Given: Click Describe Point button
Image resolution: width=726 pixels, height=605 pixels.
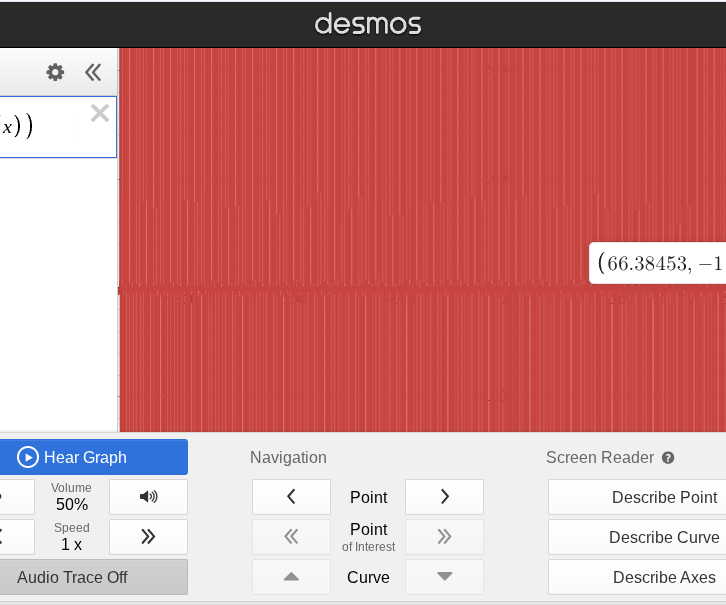Looking at the screenshot, I should pos(637,497).
